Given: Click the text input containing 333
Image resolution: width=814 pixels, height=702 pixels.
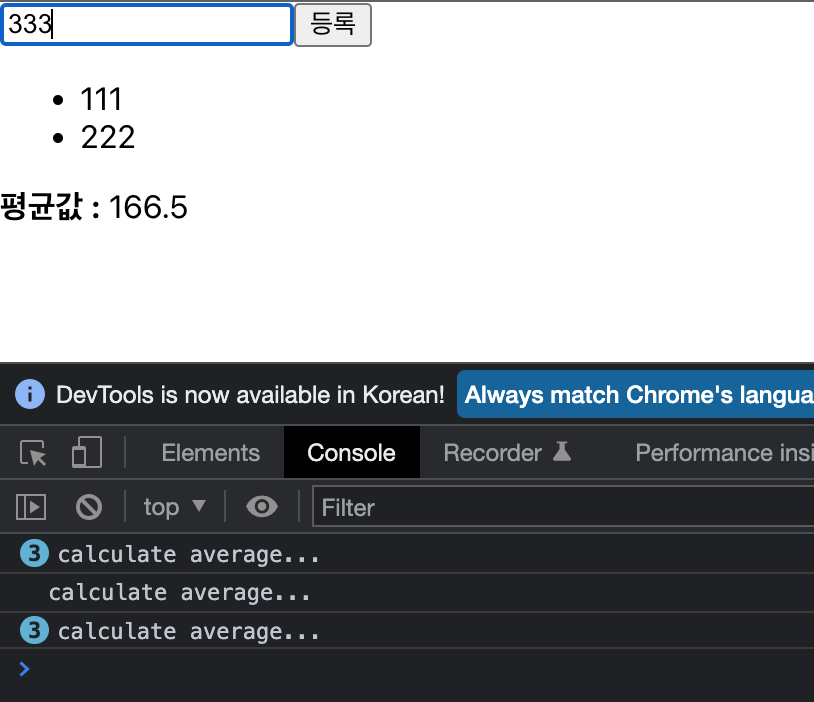Looking at the screenshot, I should point(147,24).
